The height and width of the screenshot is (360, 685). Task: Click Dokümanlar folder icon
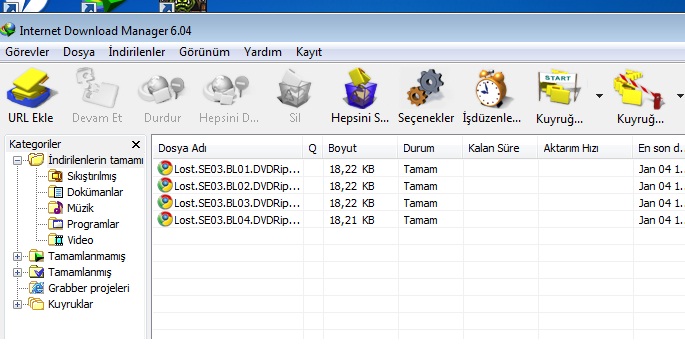coord(55,192)
